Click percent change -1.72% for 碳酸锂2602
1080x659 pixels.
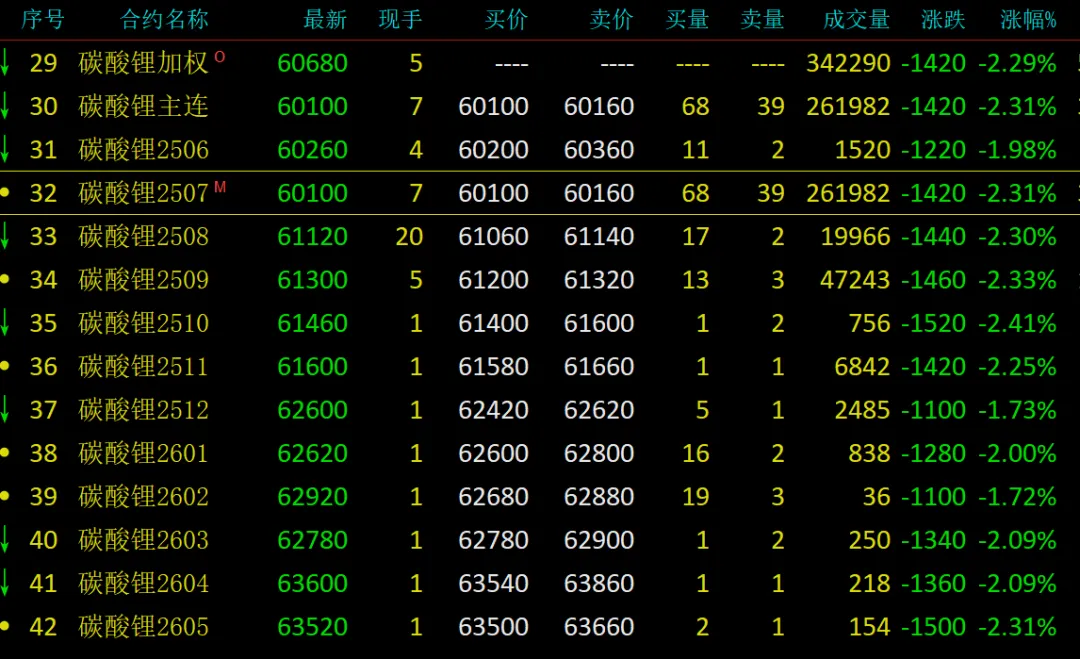pyautogui.click(x=1017, y=496)
